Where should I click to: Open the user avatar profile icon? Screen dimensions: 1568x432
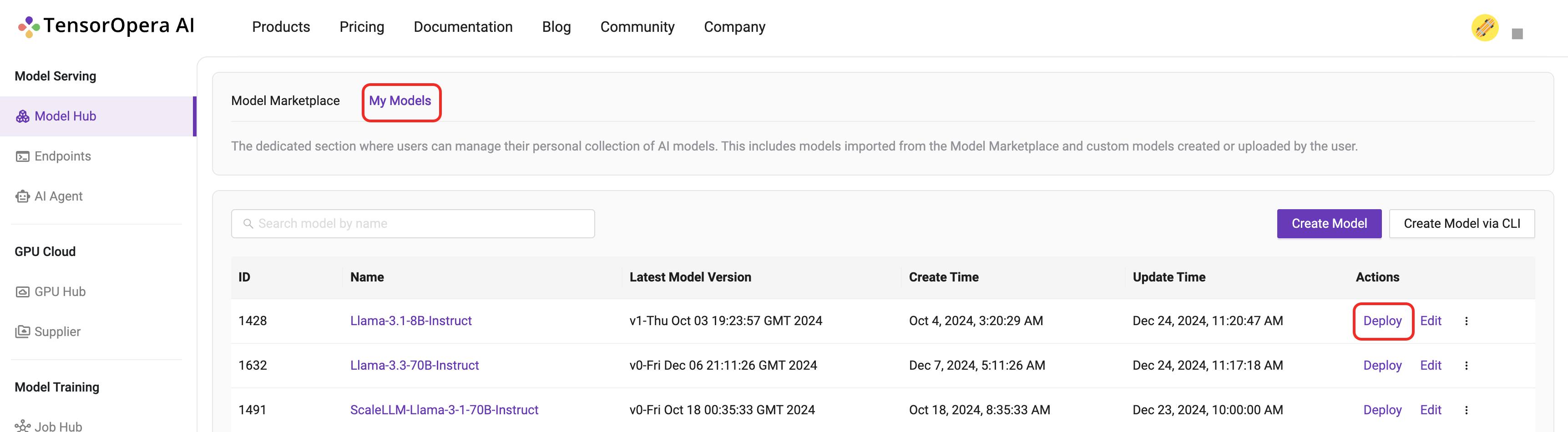1485,27
